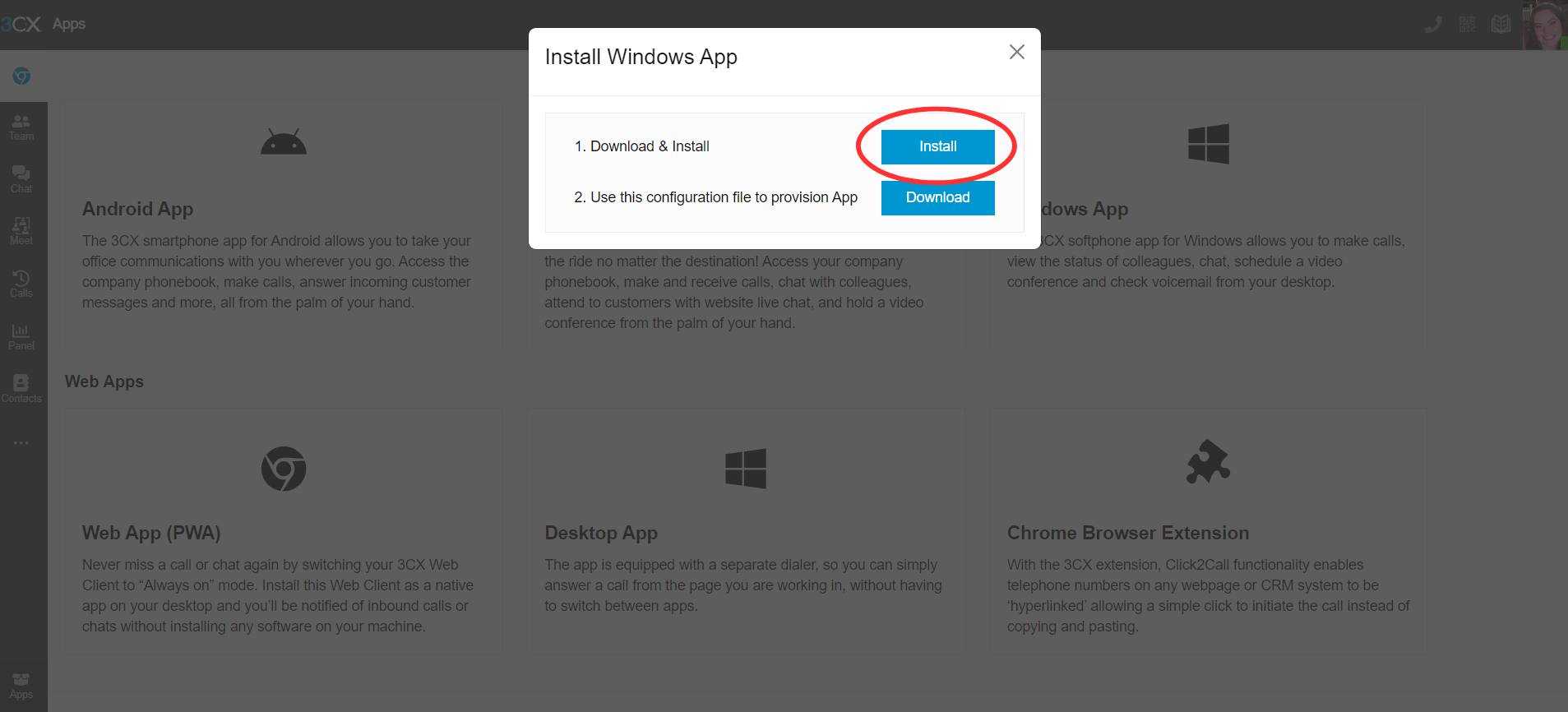Click the Chrome icon on Web App card

[284, 469]
